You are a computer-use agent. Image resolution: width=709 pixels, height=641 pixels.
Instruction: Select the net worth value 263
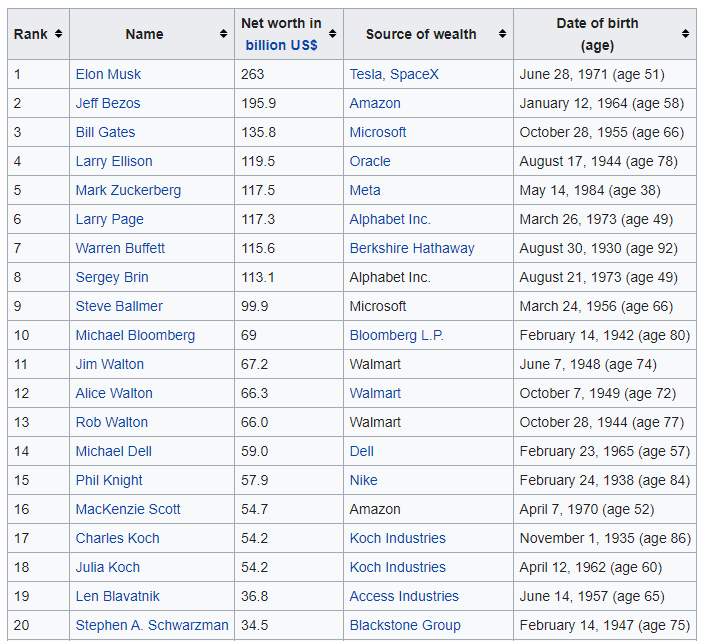tap(252, 74)
